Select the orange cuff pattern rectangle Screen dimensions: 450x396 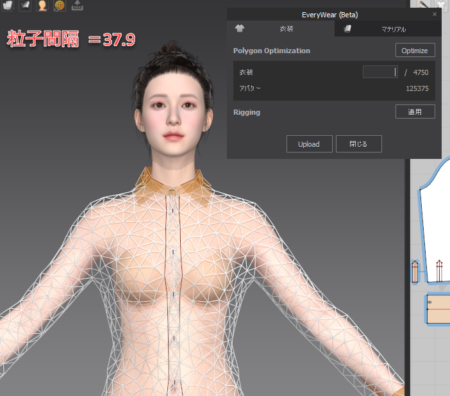(438, 309)
